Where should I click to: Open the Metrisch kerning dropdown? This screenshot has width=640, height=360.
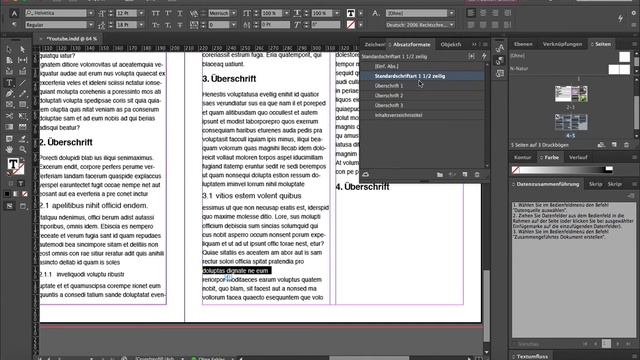233,13
